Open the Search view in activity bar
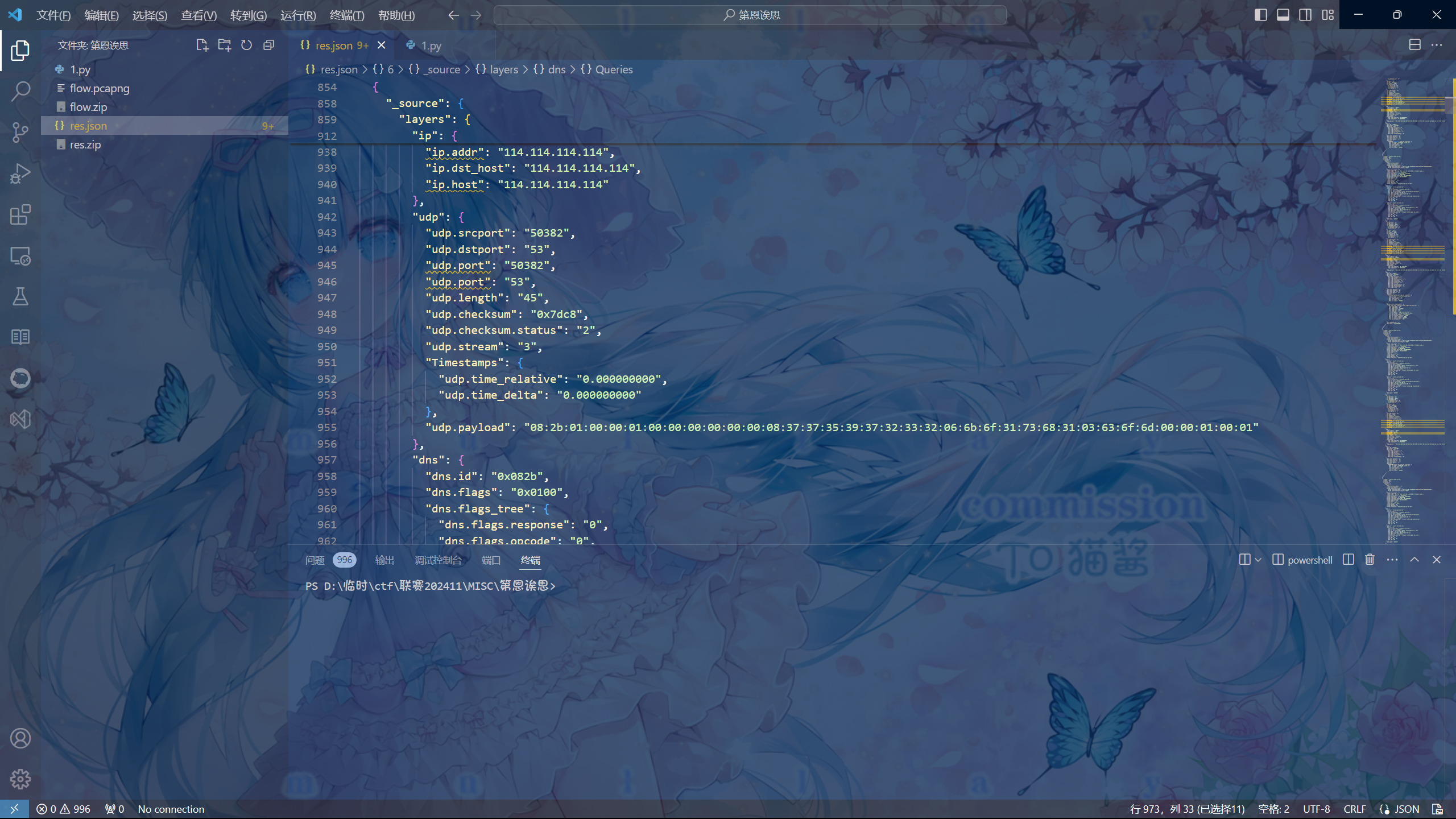Screen dimensions: 1456x819 coord(20,91)
